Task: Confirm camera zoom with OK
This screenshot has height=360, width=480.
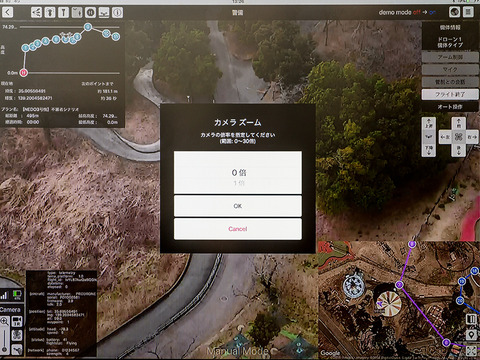Action: click(x=238, y=206)
